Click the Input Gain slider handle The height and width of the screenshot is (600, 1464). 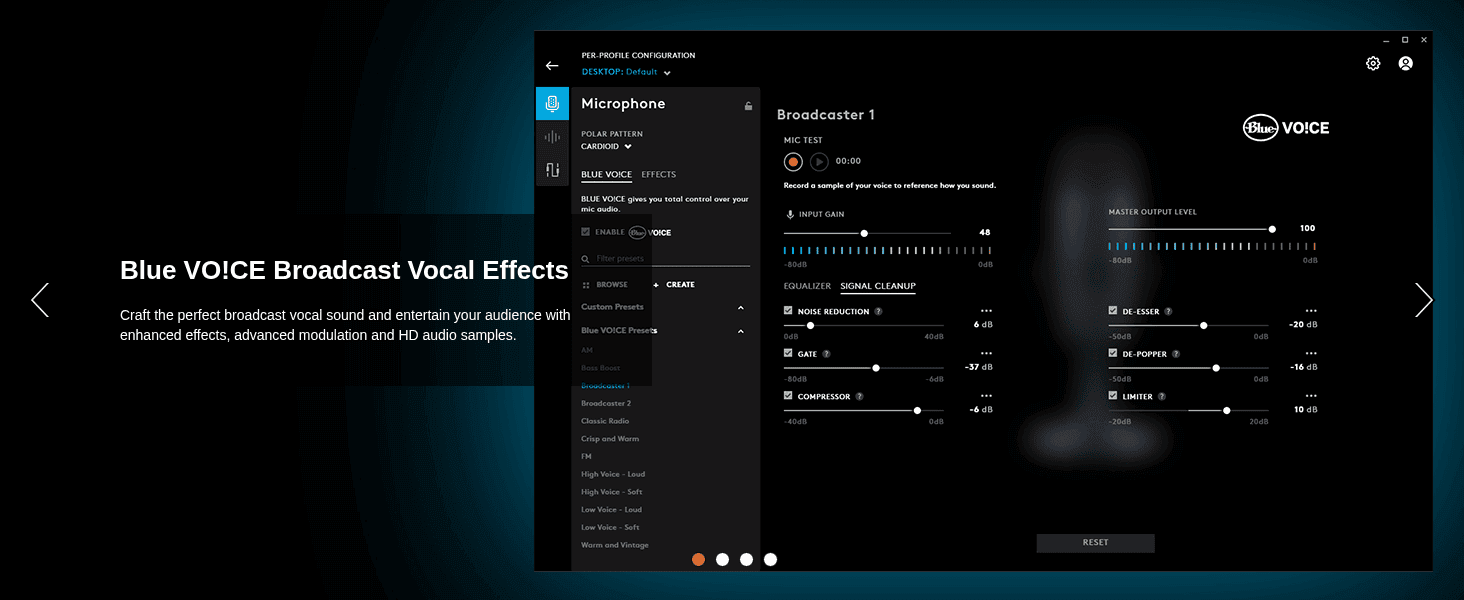pos(864,233)
